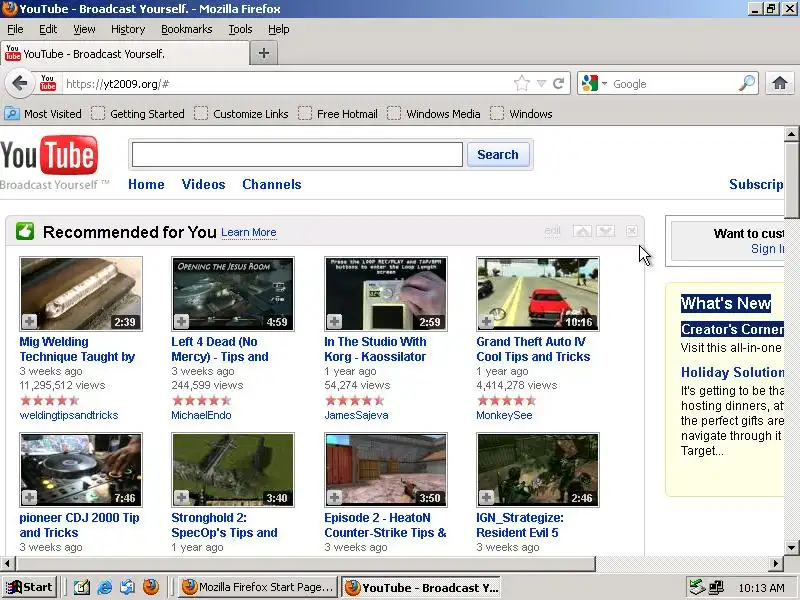The image size is (800, 600).
Task: Move the Recommended module up
Action: pyautogui.click(x=582, y=231)
